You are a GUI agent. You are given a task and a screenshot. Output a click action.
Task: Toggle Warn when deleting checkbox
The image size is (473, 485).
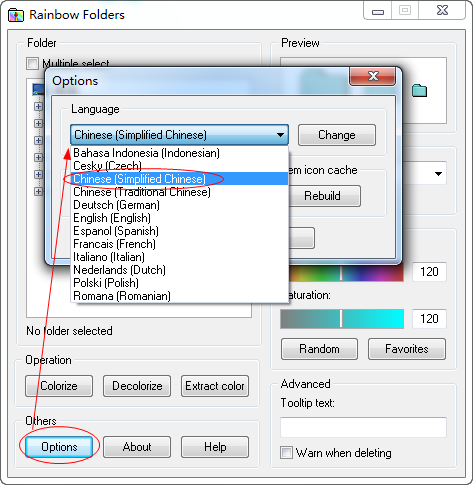pos(286,453)
